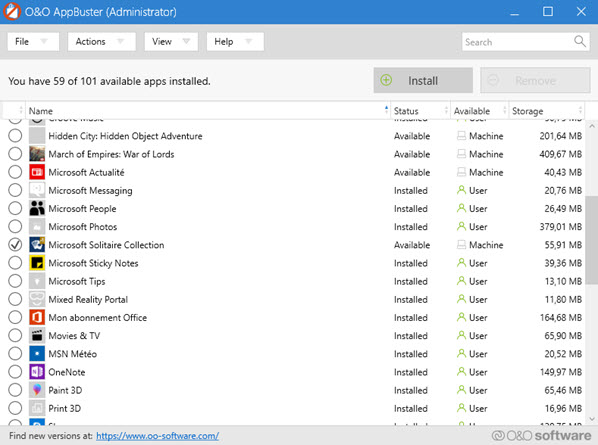Select the Hidden City checkbox
The height and width of the screenshot is (445, 598).
[15, 136]
